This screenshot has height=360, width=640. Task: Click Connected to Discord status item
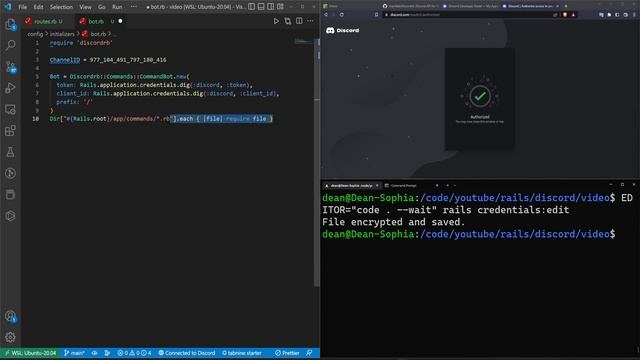pyautogui.click(x=187, y=353)
